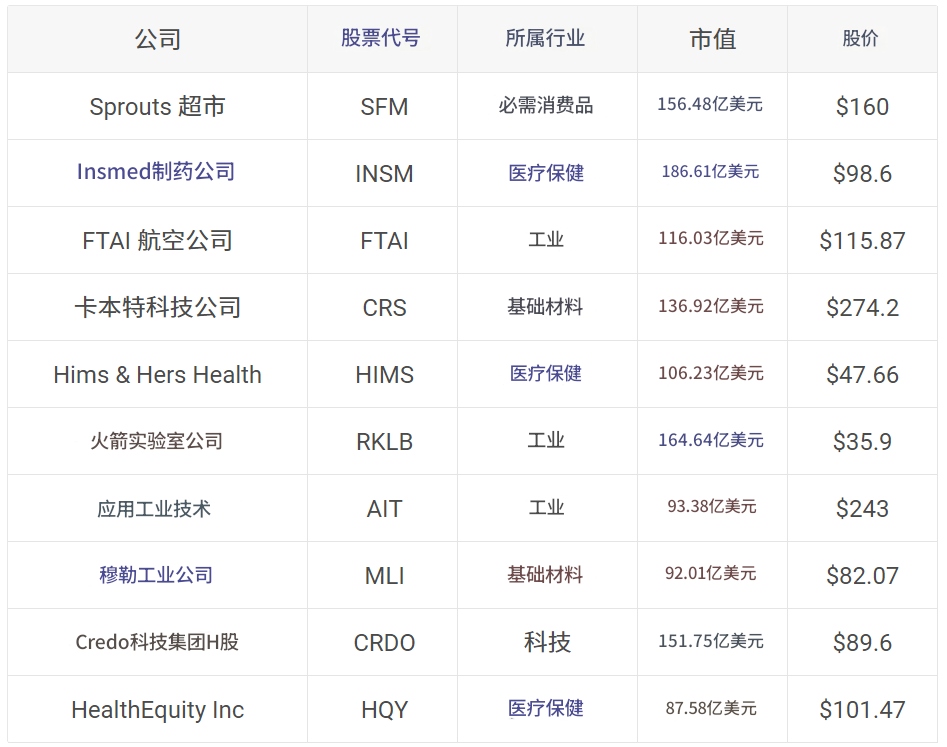The image size is (947, 747).
Task: Select the 应用工业技术 company cell
Action: coord(155,508)
